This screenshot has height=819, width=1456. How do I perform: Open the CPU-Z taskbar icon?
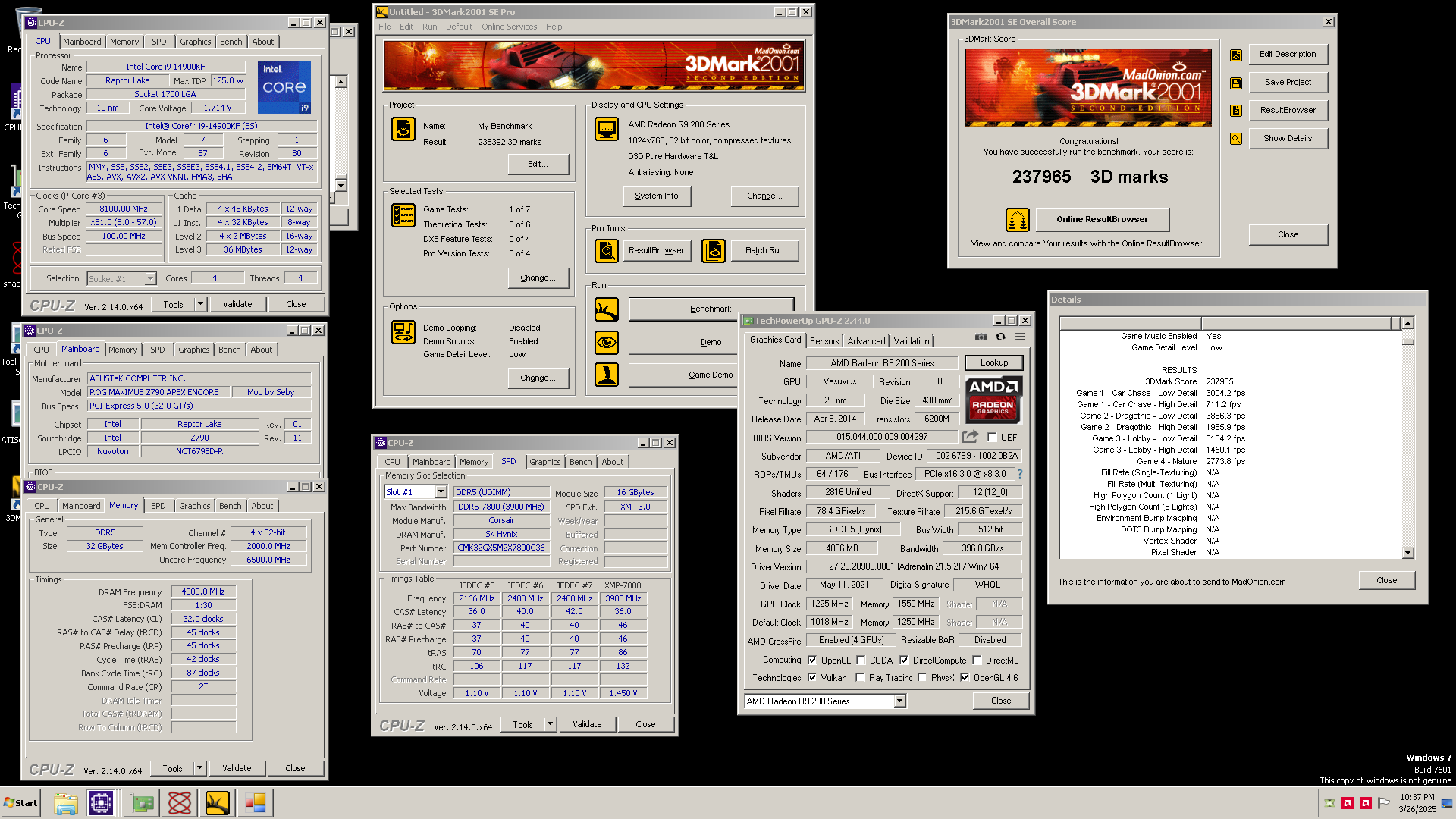(100, 802)
